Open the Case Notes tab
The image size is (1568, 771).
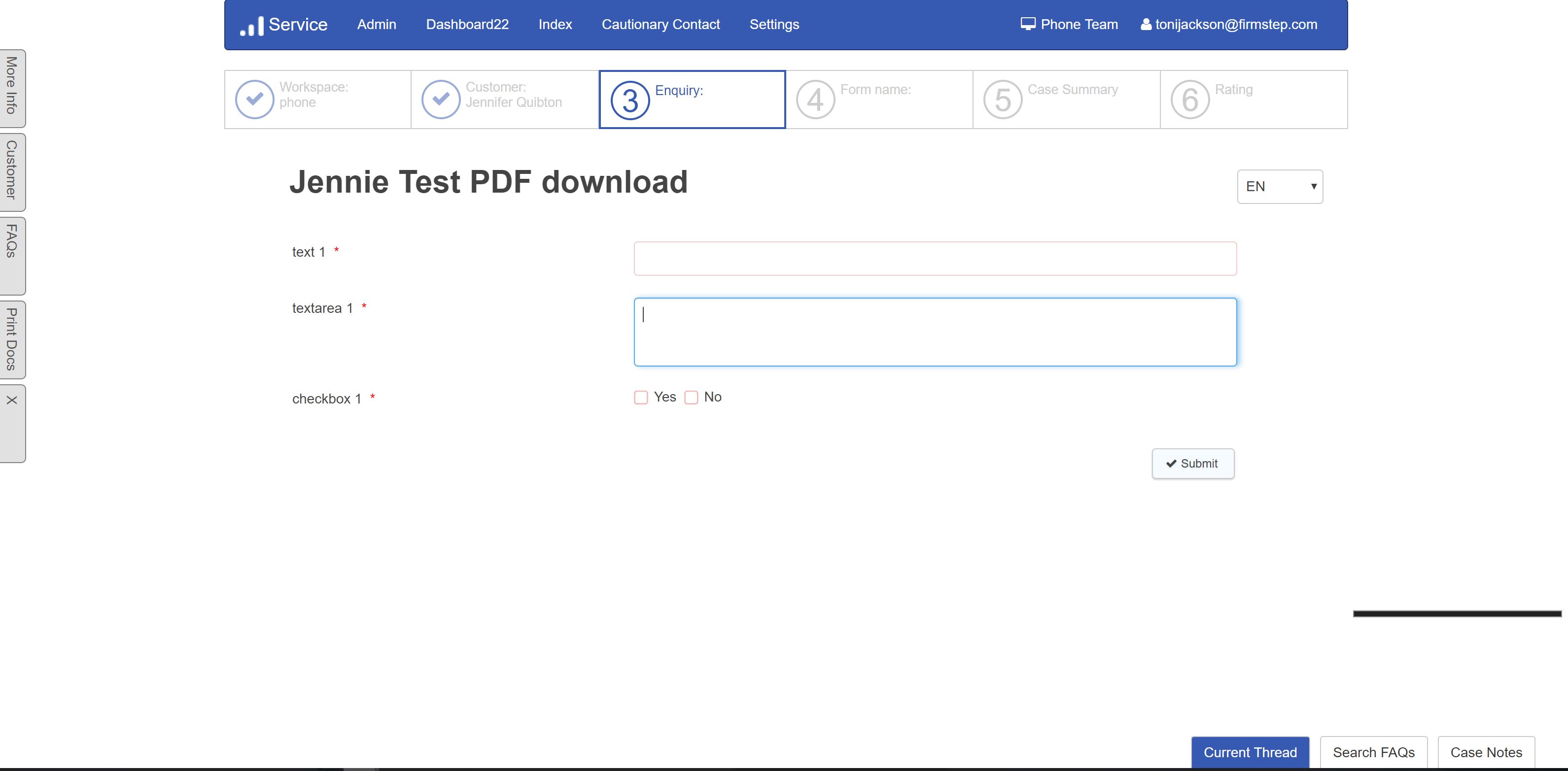1487,753
